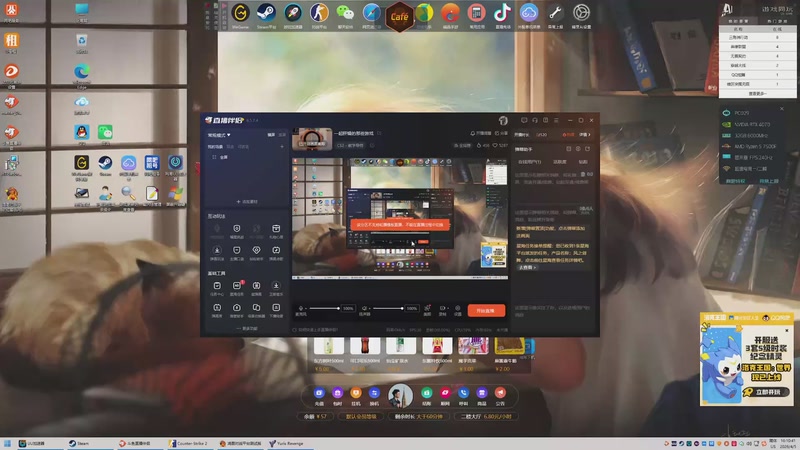
Task: Mute the speaker output in live companion
Action: click(x=364, y=308)
